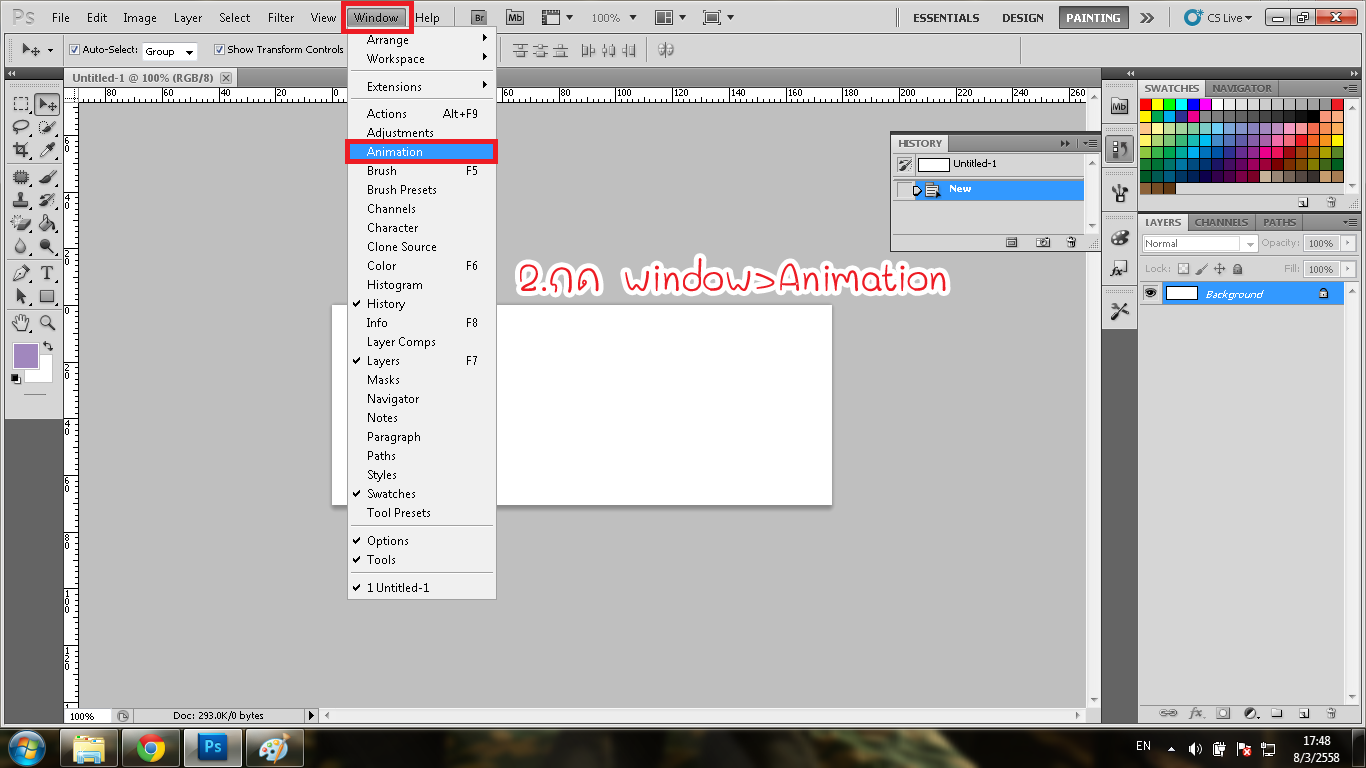Delete the current state in History panel
The height and width of the screenshot is (768, 1366).
click(x=1071, y=242)
